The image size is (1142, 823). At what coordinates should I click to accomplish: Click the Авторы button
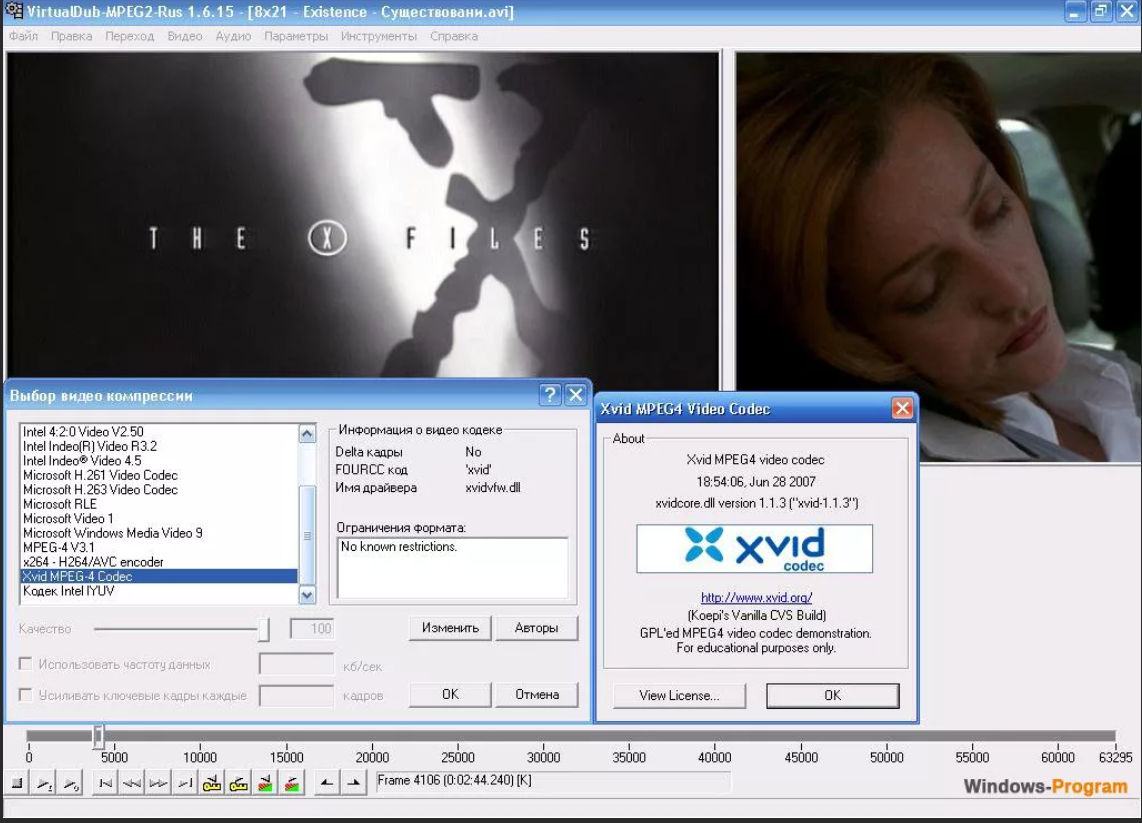click(537, 628)
